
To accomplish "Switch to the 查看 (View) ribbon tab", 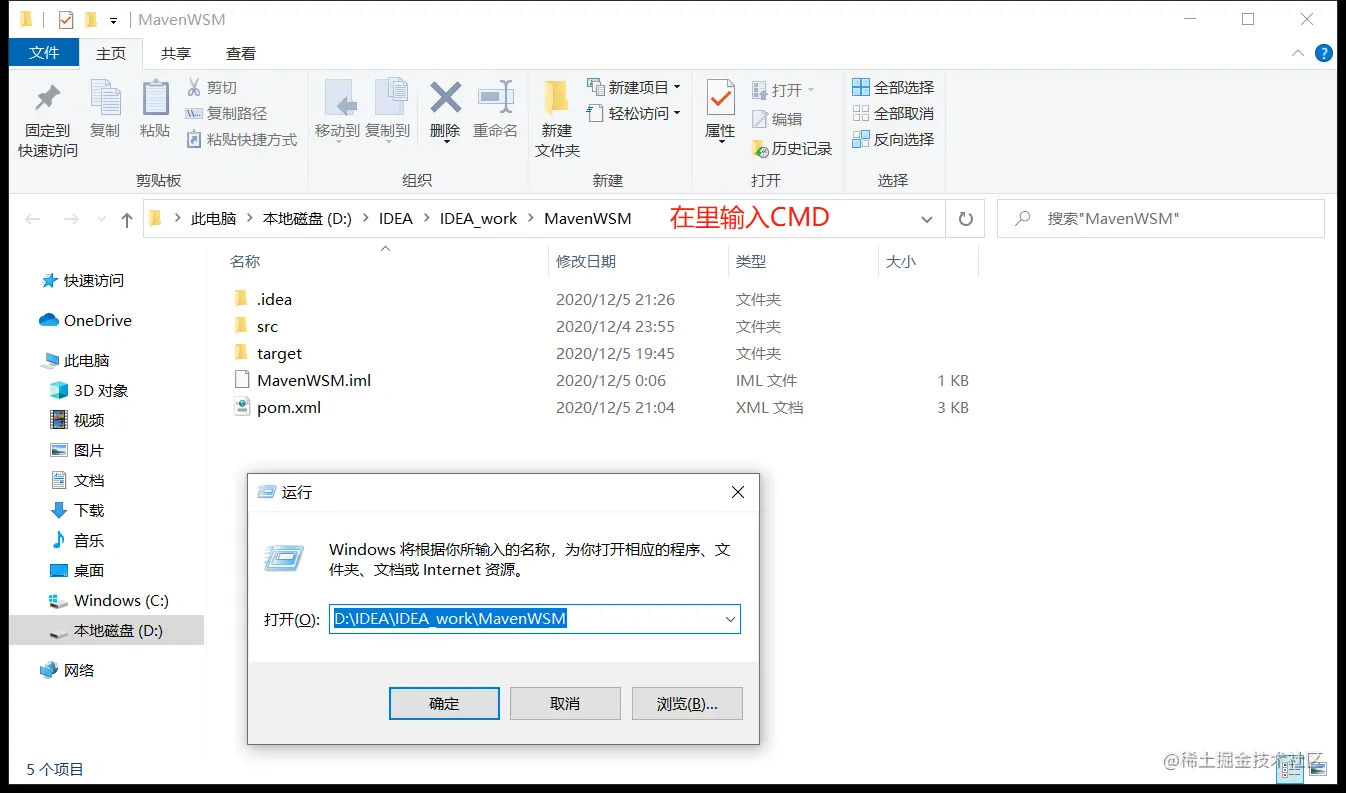I will [240, 53].
